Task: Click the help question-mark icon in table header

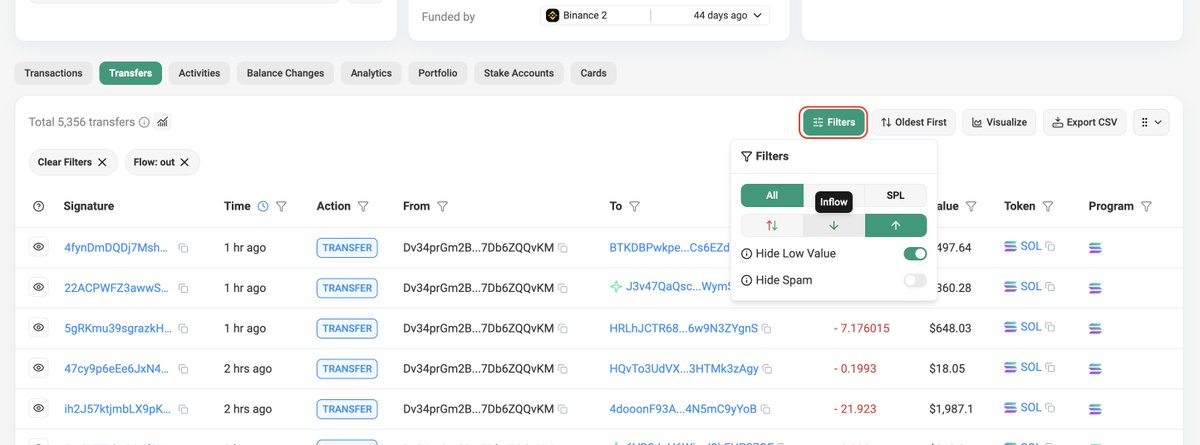Action: [39, 206]
